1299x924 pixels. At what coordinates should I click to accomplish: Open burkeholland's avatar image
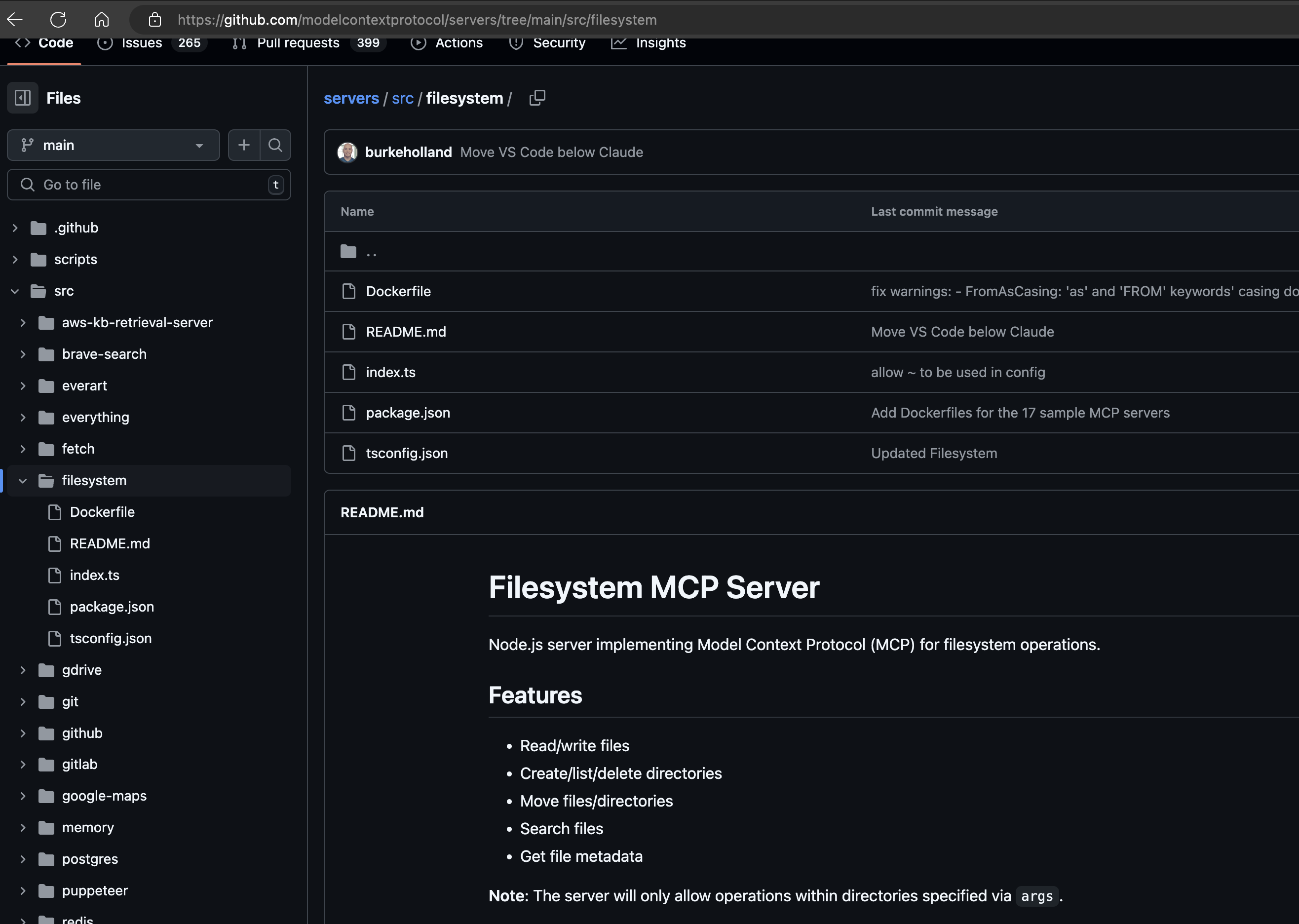(347, 152)
